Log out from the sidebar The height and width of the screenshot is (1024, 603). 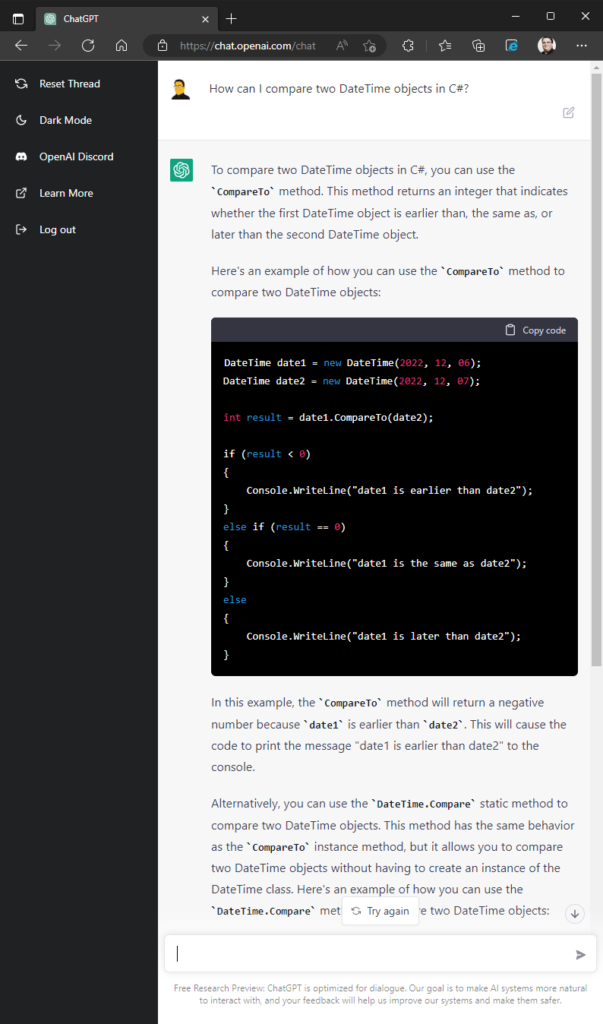57,230
